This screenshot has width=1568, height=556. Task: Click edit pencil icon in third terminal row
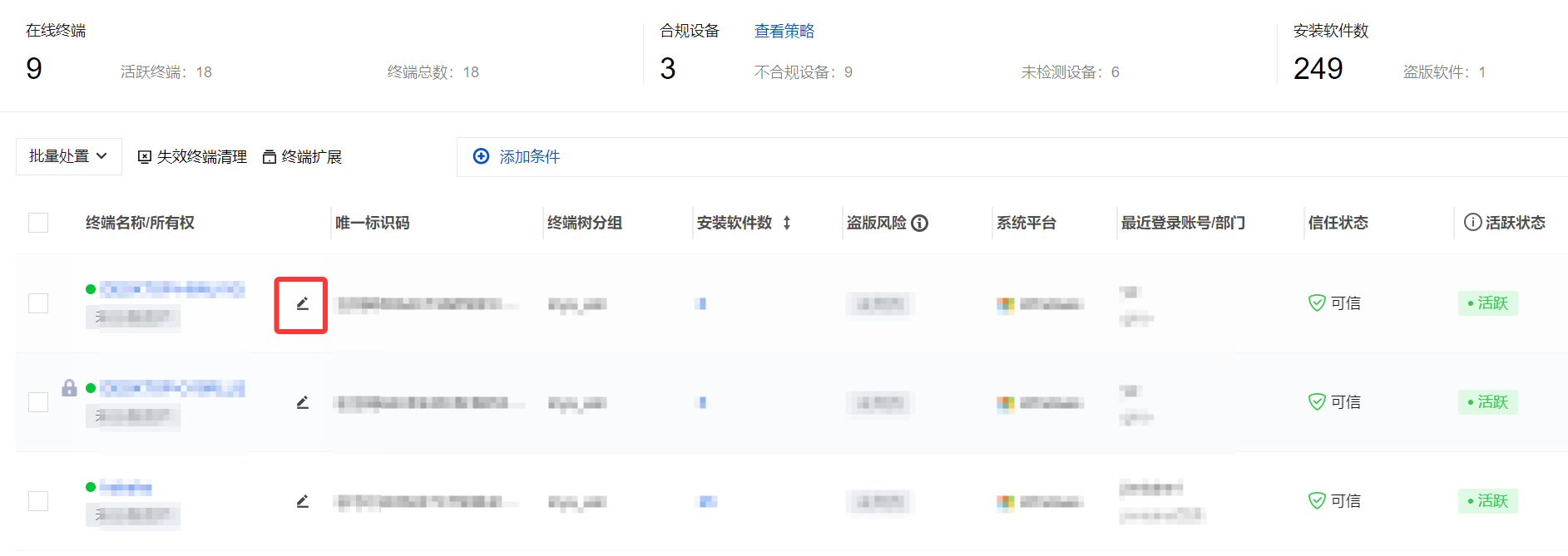[x=302, y=502]
